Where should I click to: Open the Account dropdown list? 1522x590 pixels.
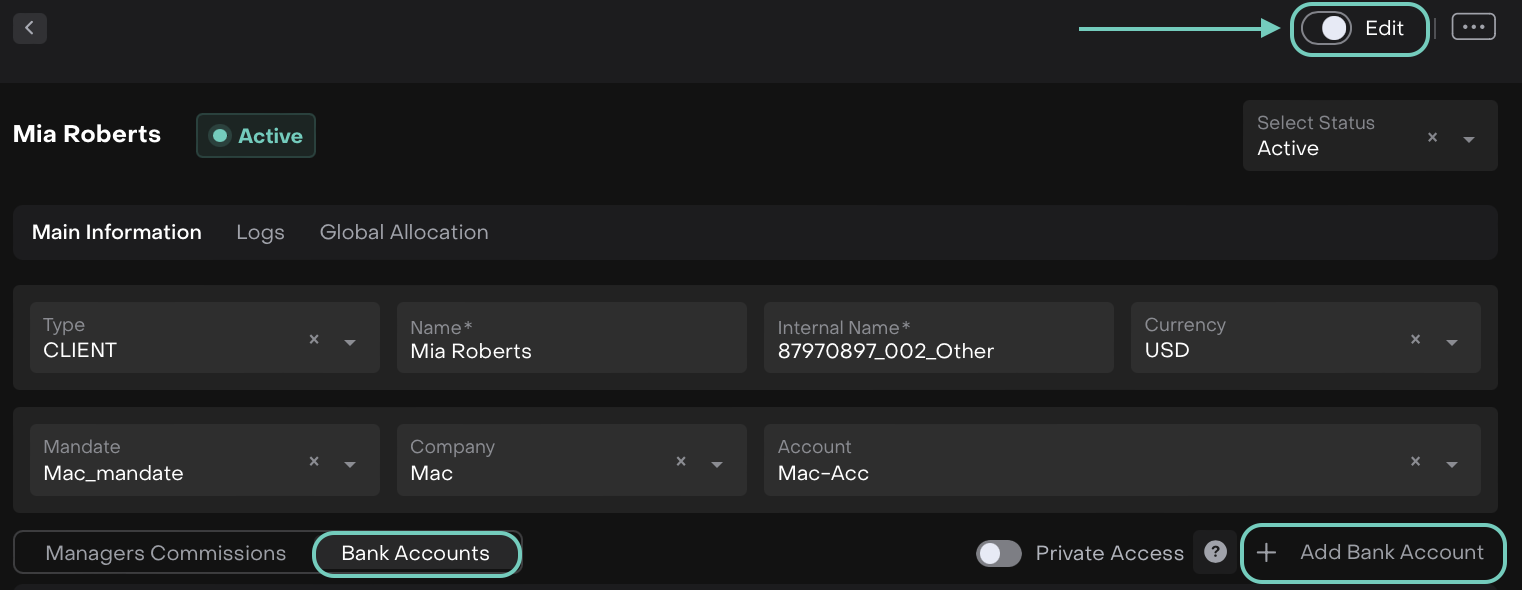1451,464
